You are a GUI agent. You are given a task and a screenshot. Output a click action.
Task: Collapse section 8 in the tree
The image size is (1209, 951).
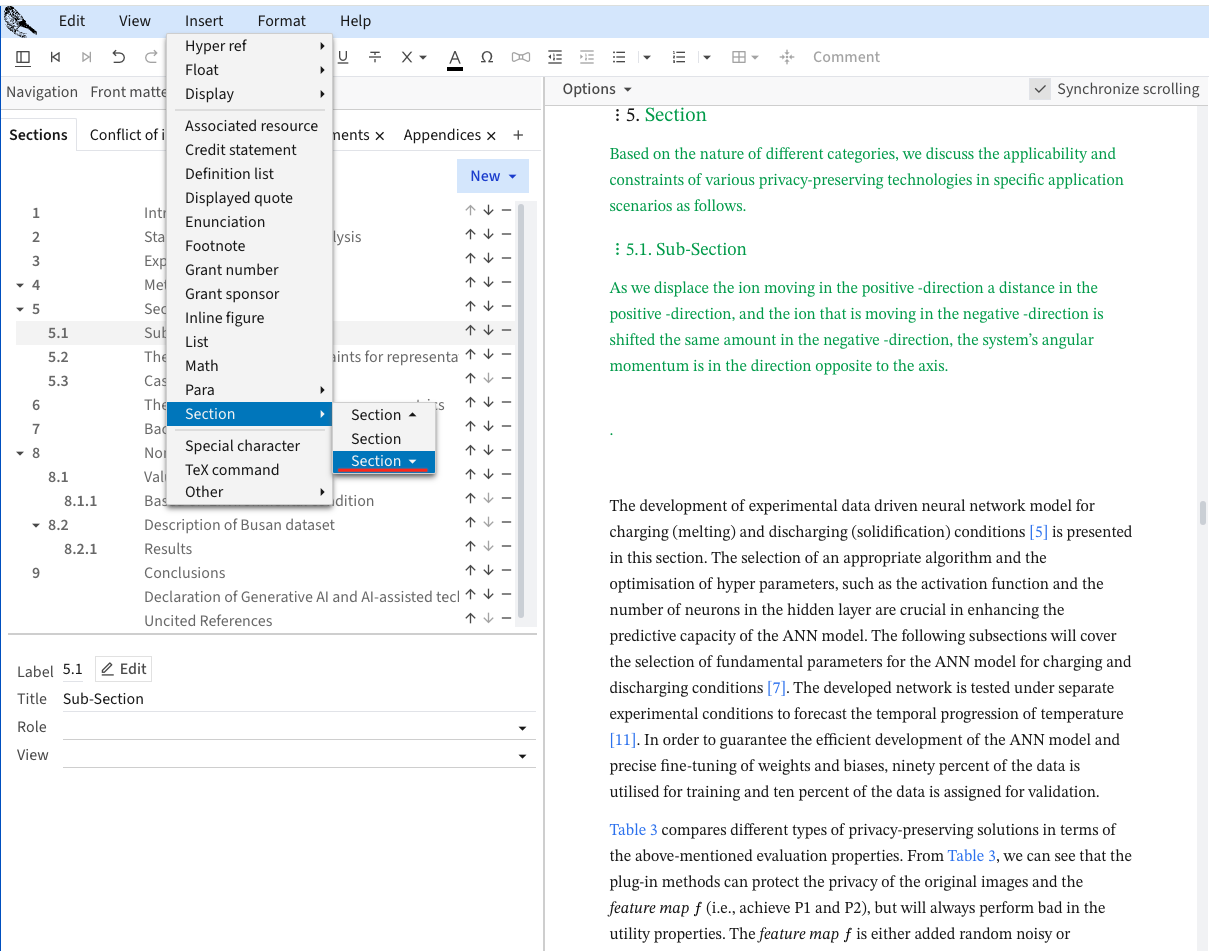(x=21, y=453)
